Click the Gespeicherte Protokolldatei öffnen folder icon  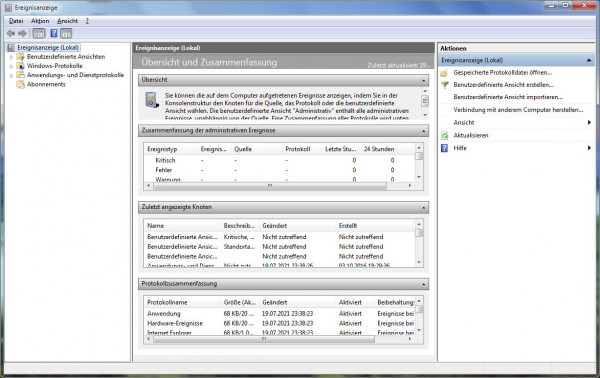point(444,73)
